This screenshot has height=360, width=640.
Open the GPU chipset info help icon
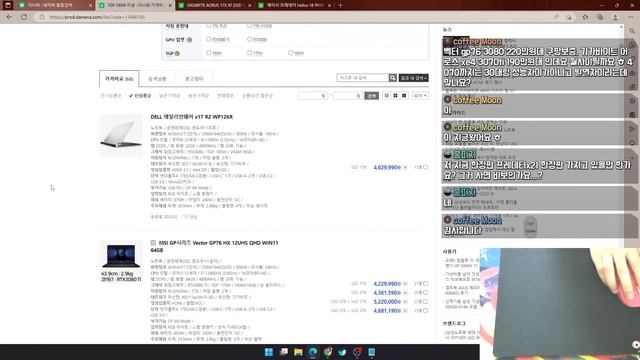tap(189, 40)
